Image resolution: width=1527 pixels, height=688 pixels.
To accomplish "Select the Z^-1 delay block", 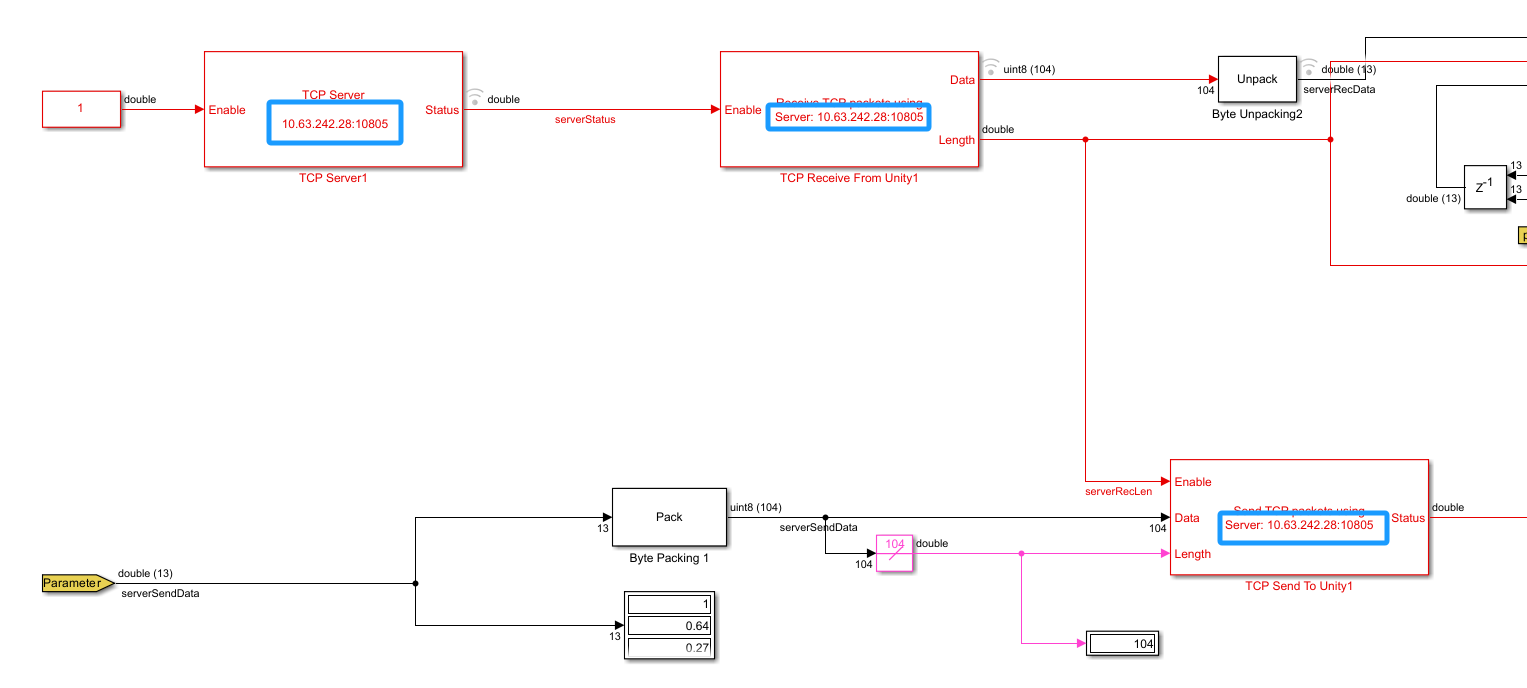I will [x=1484, y=188].
